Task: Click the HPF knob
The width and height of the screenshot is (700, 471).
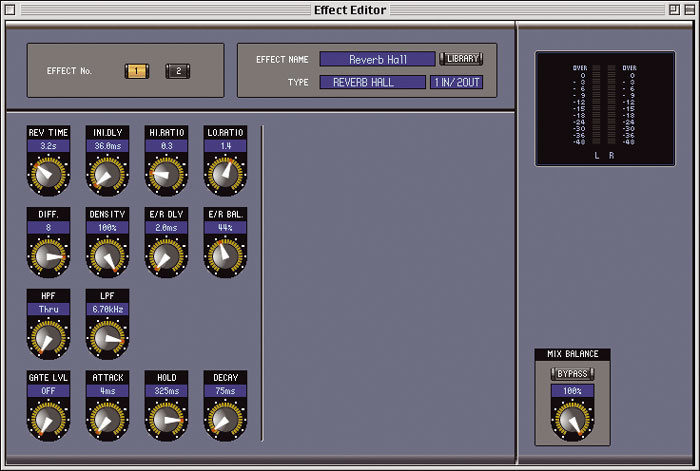Action: [47, 340]
